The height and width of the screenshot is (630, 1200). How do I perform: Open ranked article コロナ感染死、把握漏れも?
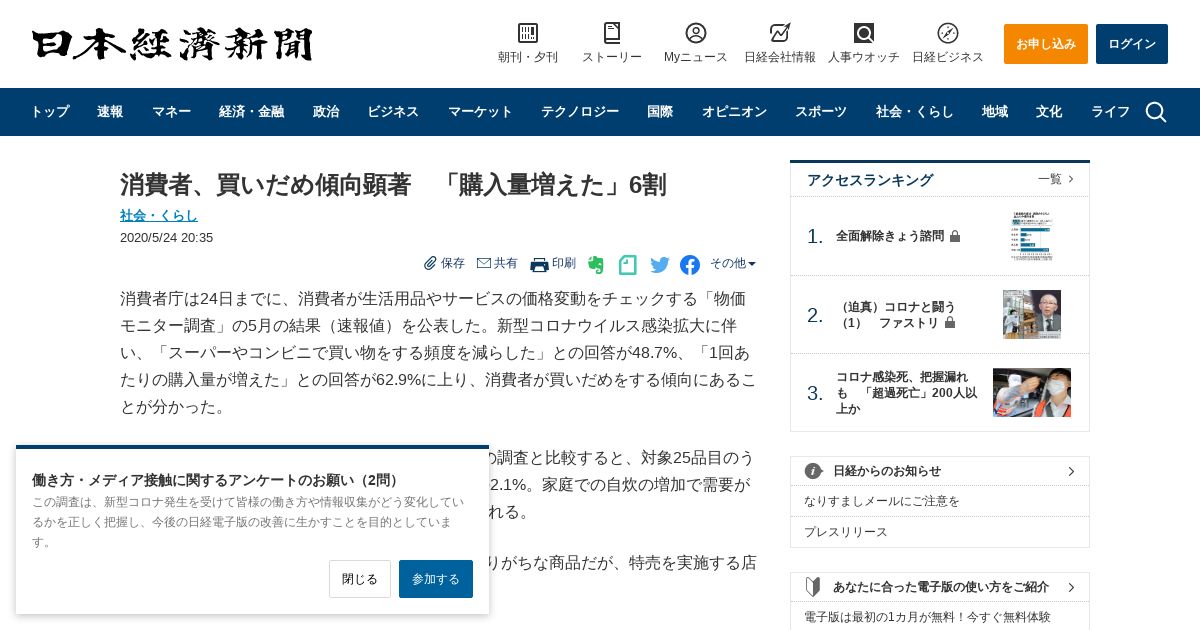coord(907,393)
